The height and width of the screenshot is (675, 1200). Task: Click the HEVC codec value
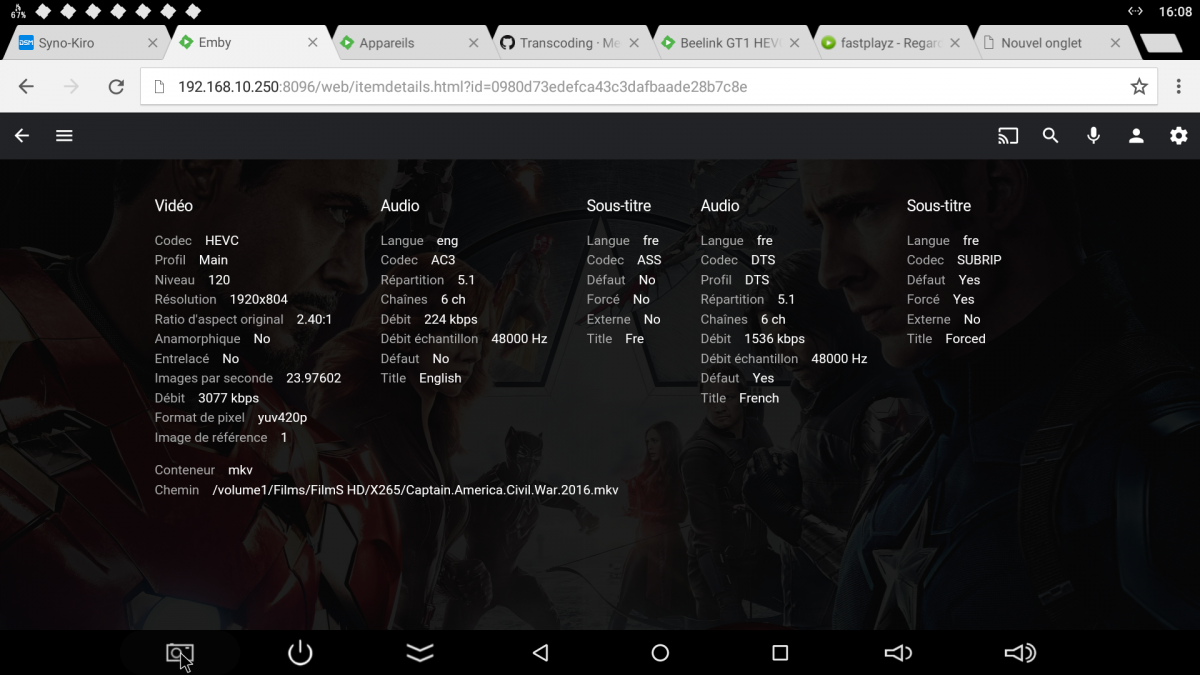click(x=222, y=240)
